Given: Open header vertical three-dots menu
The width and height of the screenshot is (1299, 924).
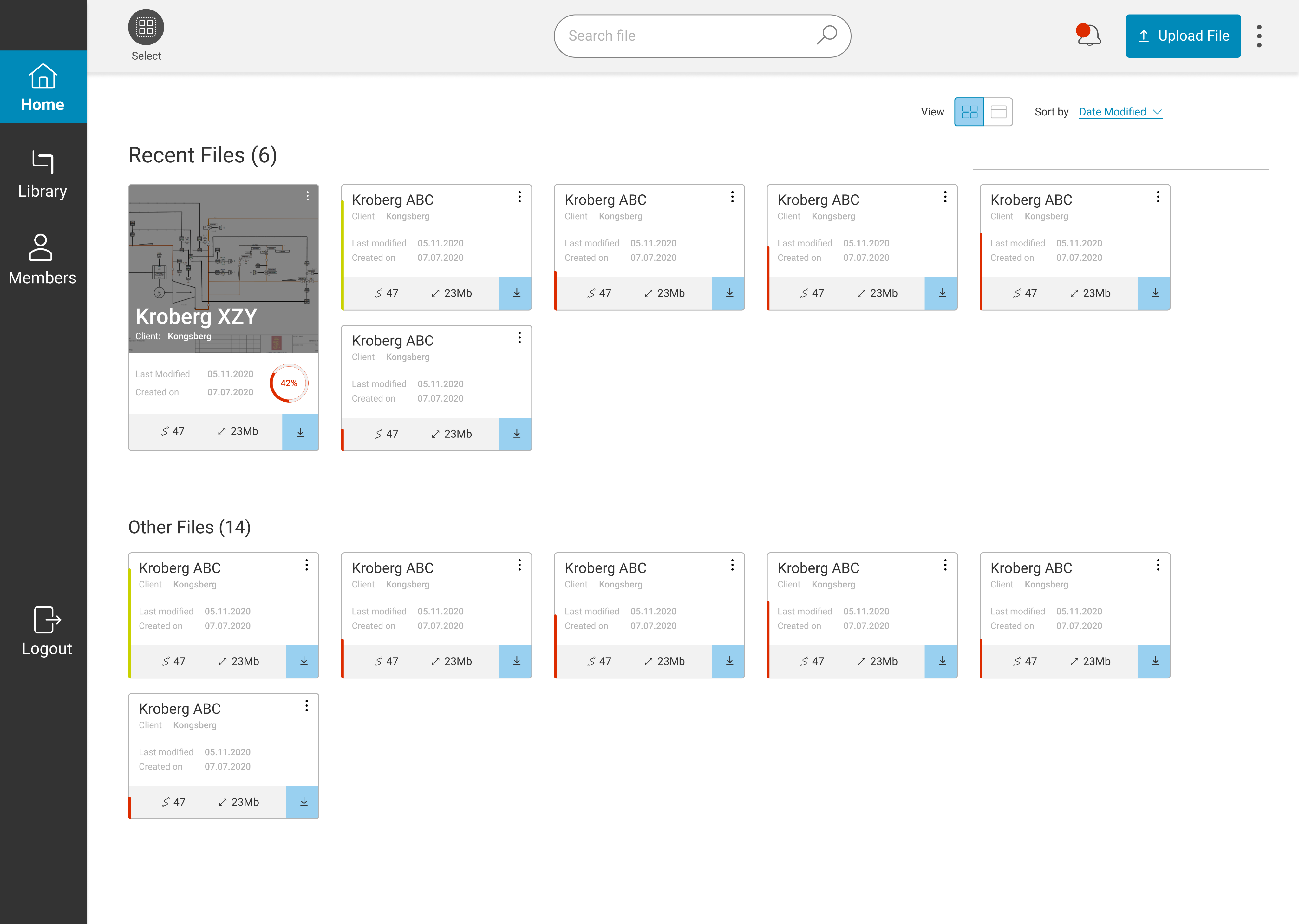Looking at the screenshot, I should coord(1259,36).
